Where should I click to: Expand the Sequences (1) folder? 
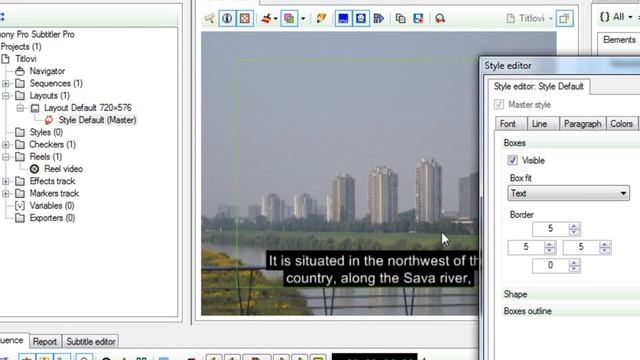click(6, 83)
